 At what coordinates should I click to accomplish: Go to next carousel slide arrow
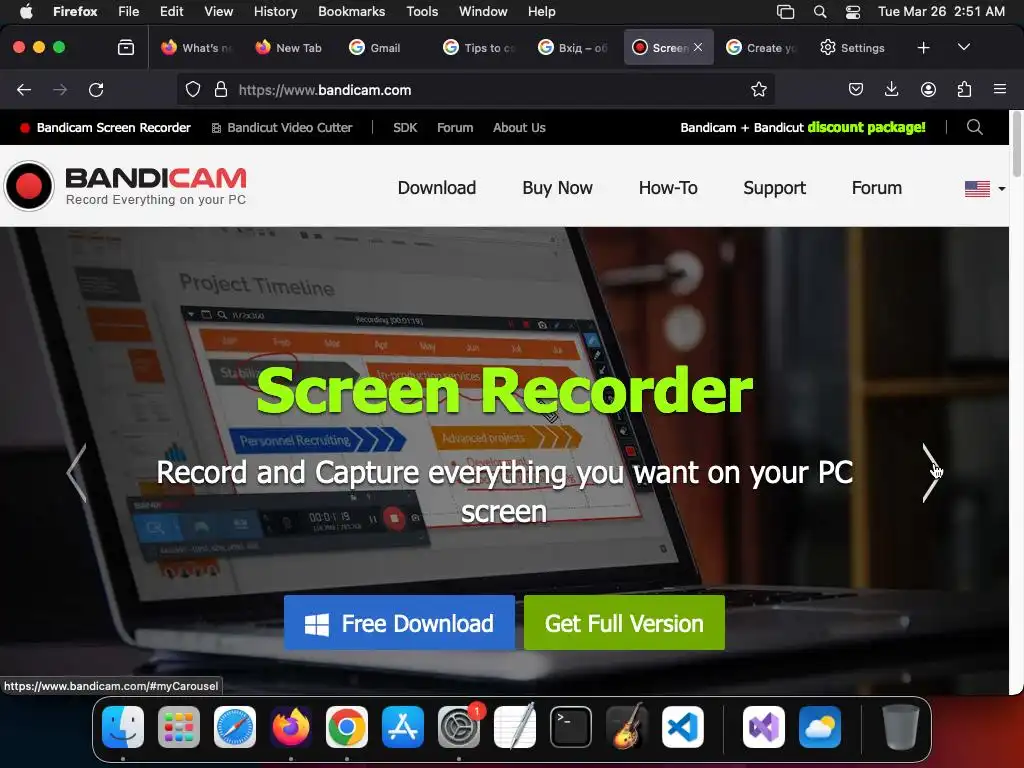click(931, 473)
